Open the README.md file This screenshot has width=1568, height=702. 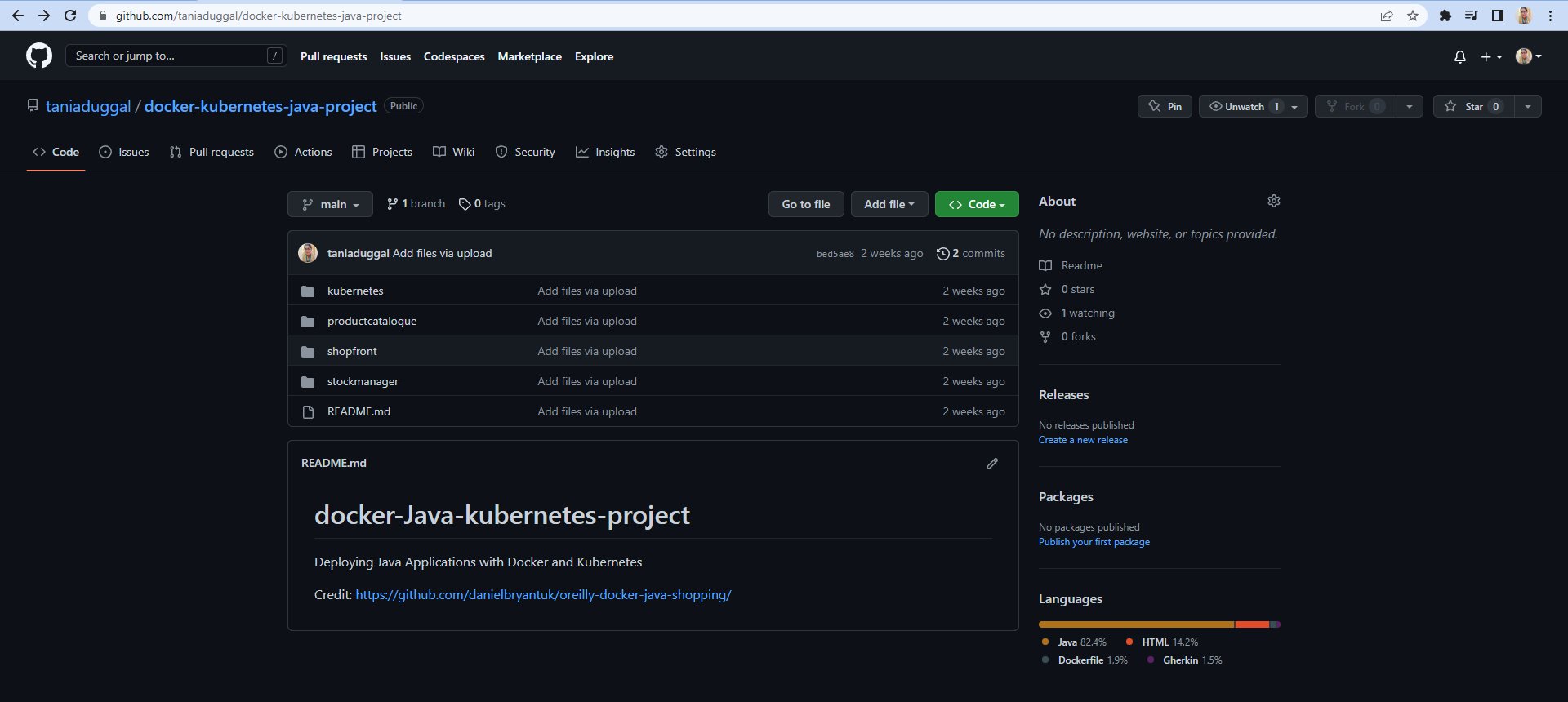click(359, 411)
